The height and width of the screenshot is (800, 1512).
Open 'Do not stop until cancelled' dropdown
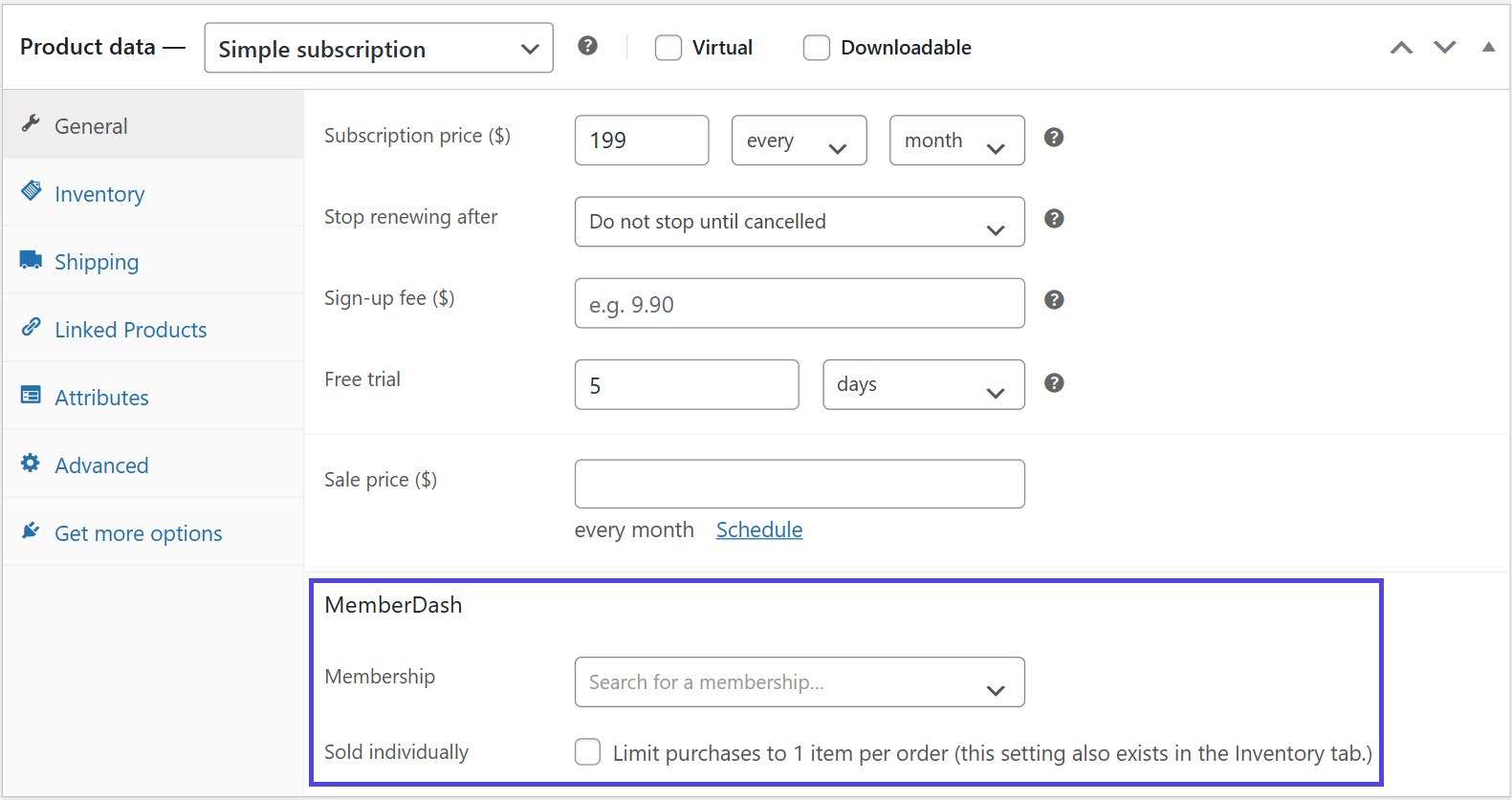tap(800, 222)
